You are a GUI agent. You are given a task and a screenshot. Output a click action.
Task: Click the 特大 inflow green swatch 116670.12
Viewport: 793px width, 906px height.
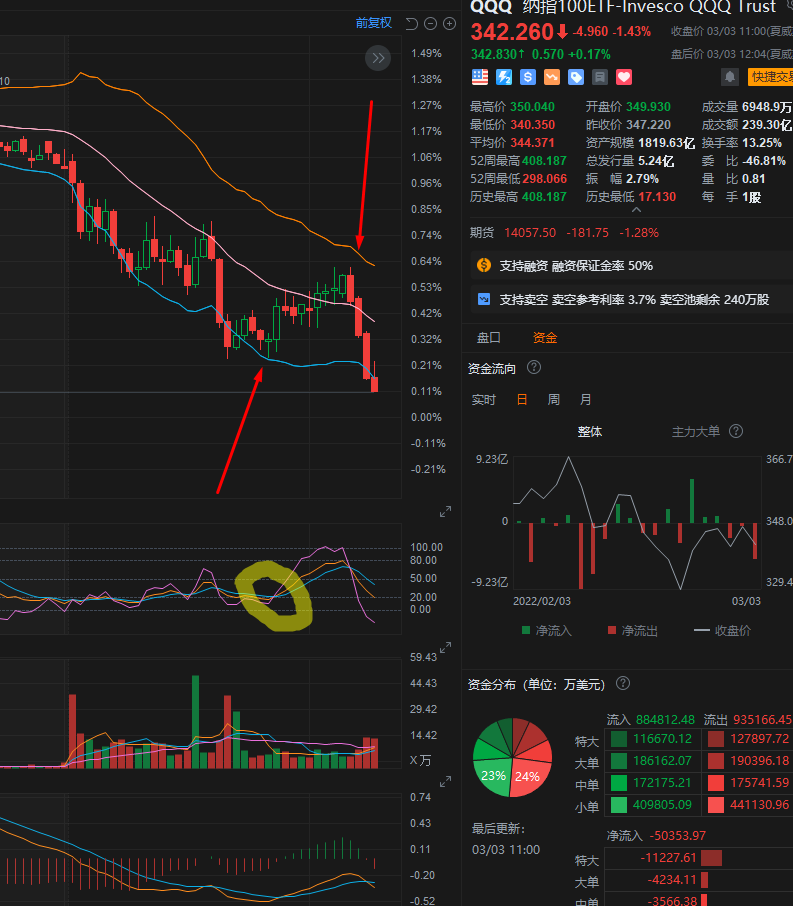click(x=619, y=739)
